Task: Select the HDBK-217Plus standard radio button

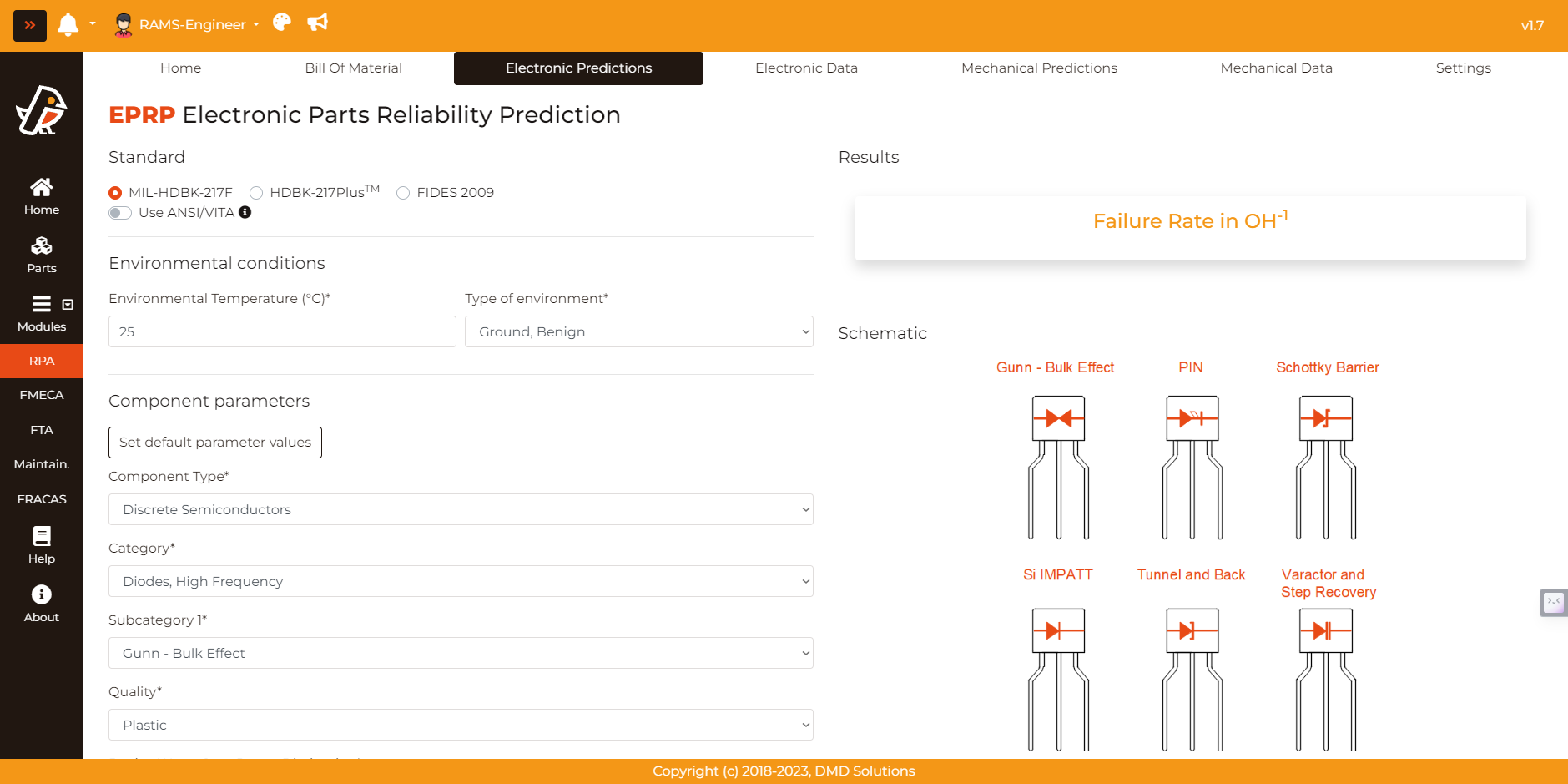Action: [x=256, y=193]
